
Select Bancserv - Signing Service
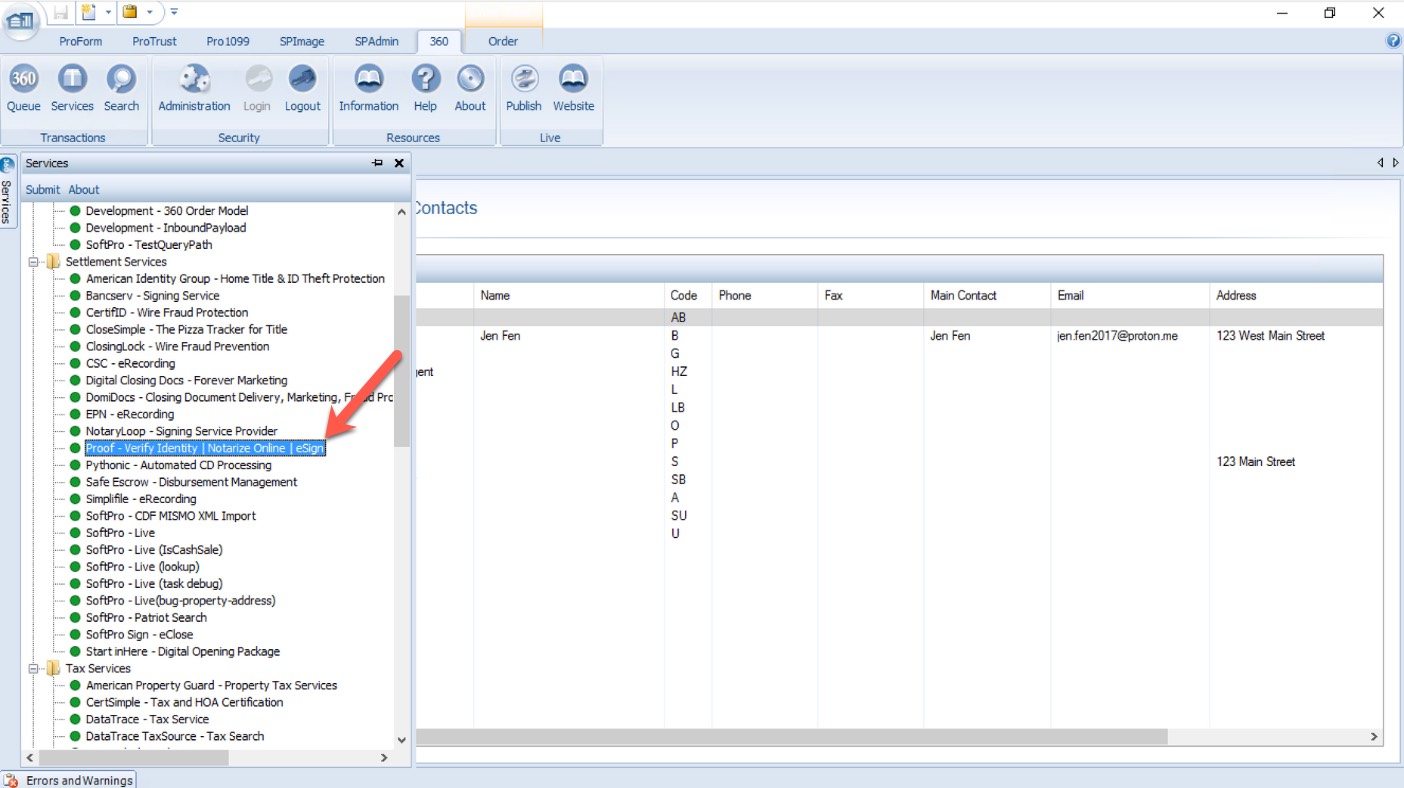click(152, 296)
